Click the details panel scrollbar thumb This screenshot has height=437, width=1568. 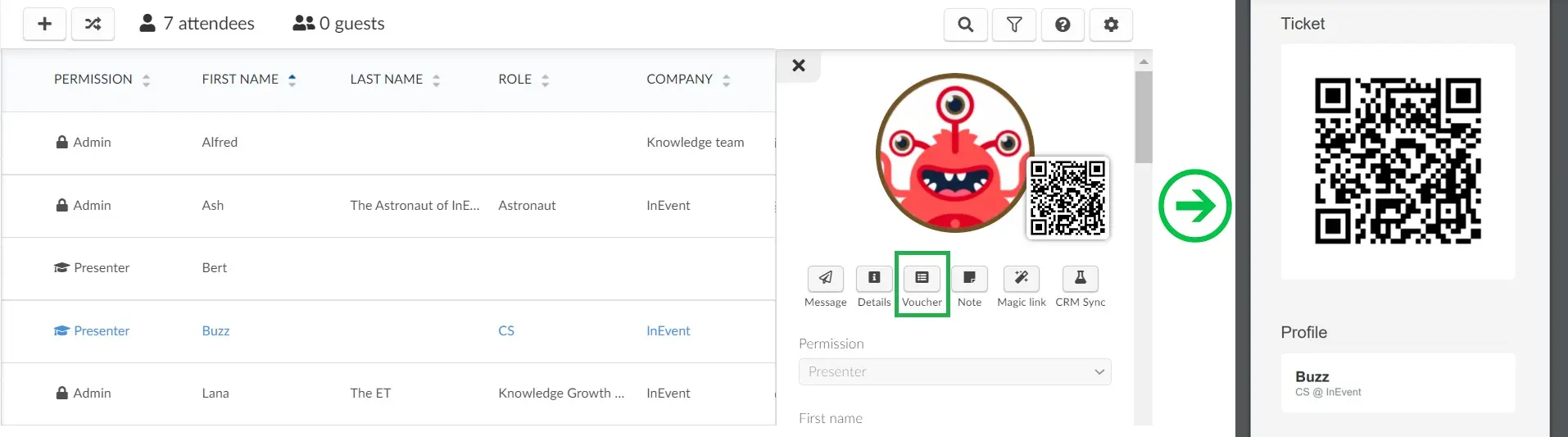tap(1144, 117)
